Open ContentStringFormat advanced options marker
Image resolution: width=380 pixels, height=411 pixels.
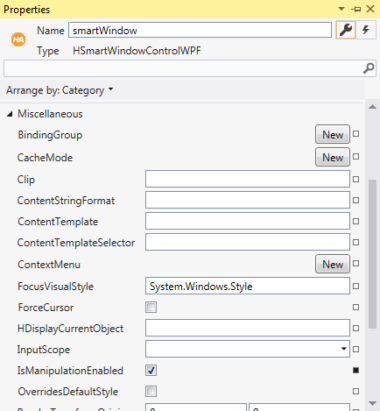pyautogui.click(x=356, y=200)
